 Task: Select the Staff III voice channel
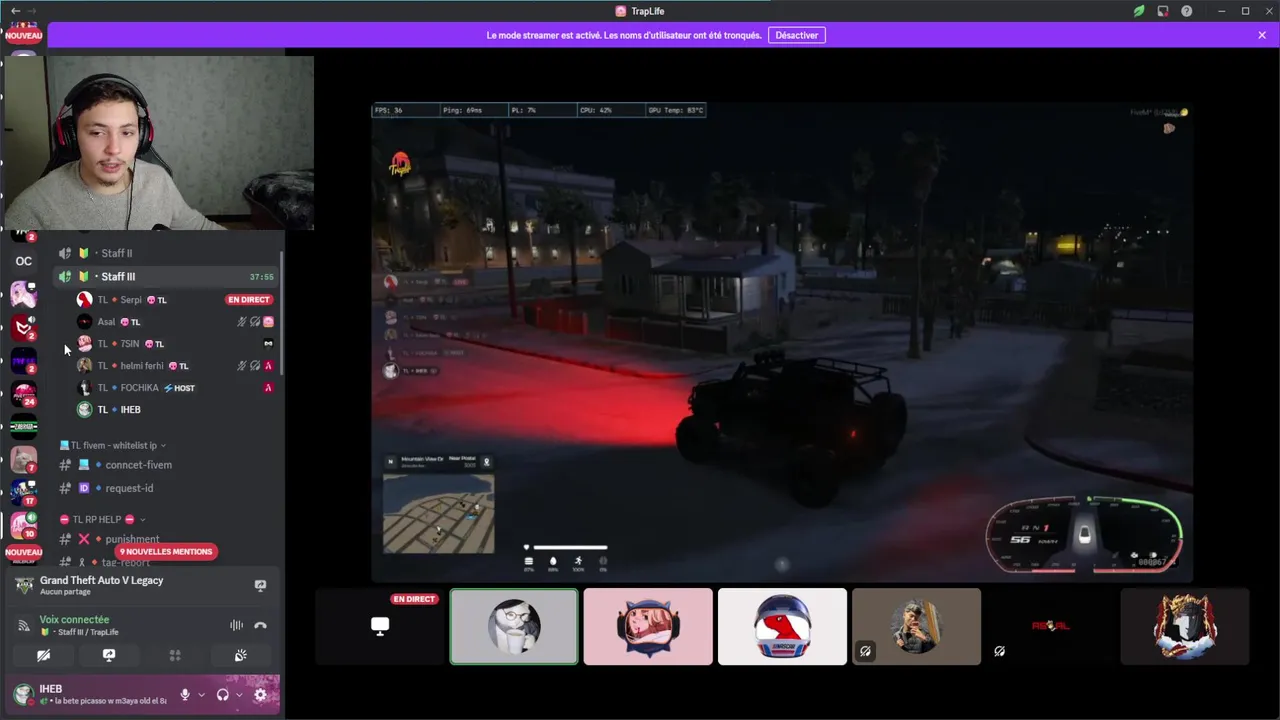(167, 276)
